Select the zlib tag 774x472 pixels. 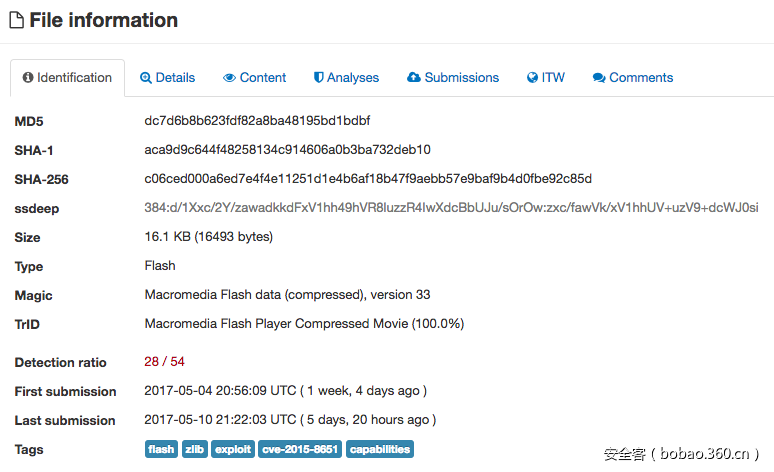[194, 450]
